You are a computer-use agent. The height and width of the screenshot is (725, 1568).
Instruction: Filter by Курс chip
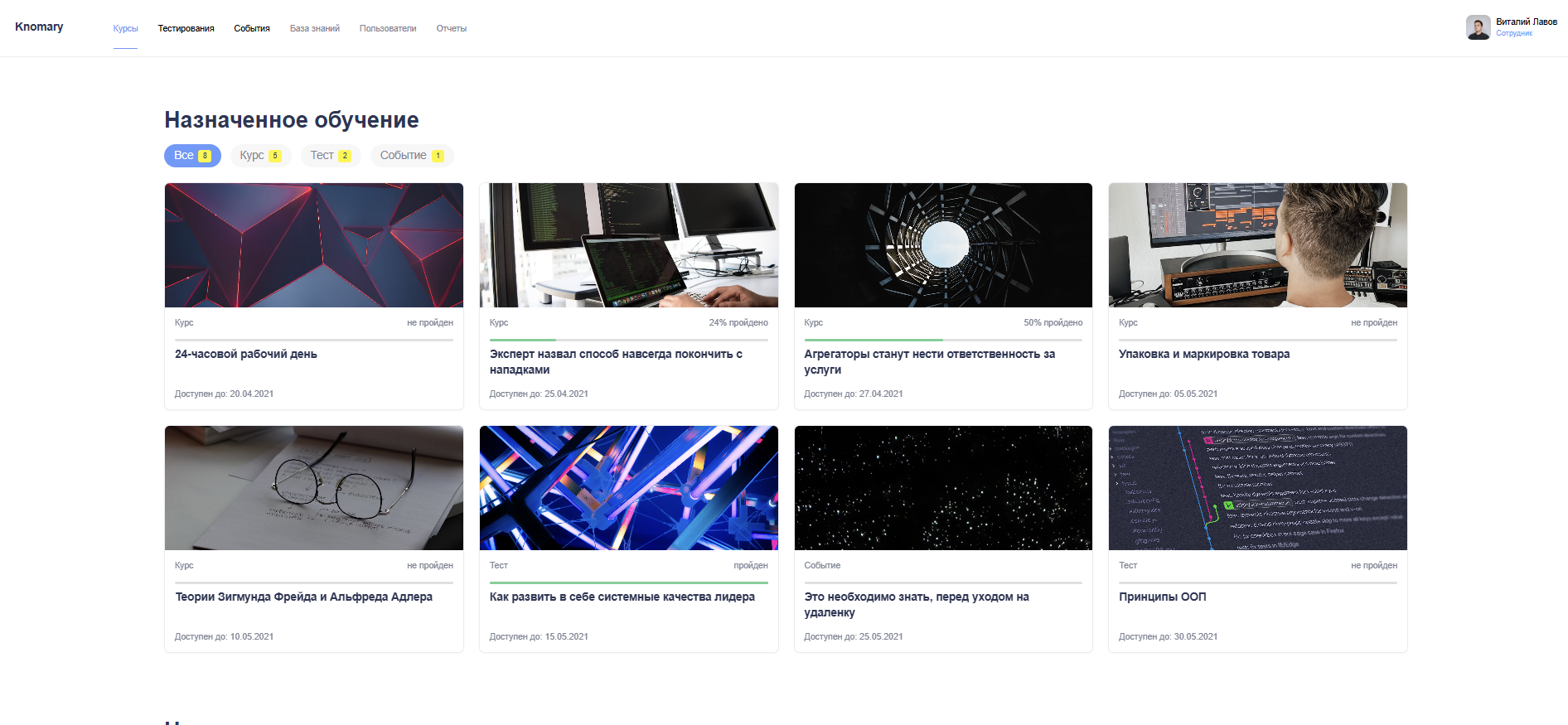260,156
